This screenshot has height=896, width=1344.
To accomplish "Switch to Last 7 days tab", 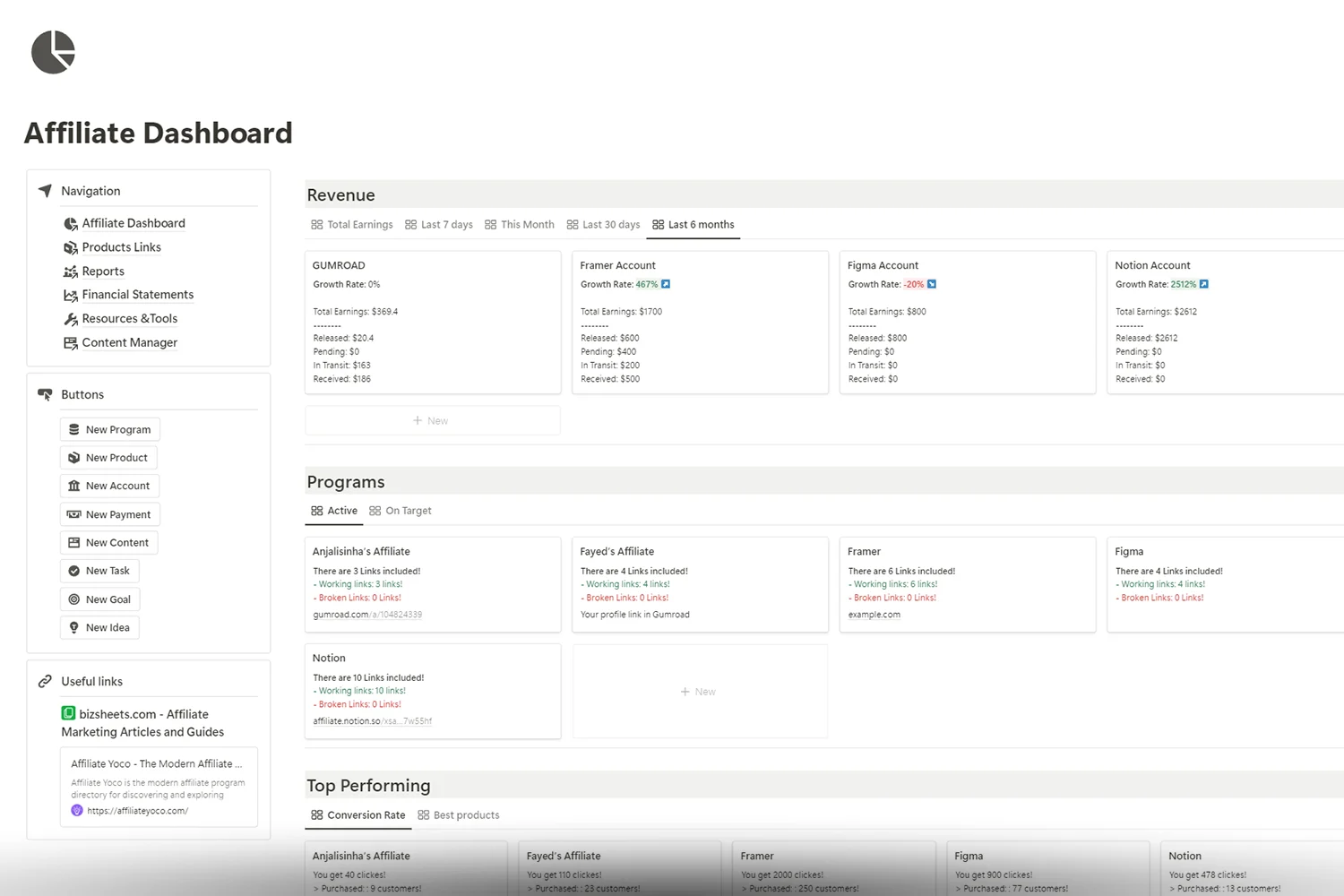I will [439, 225].
